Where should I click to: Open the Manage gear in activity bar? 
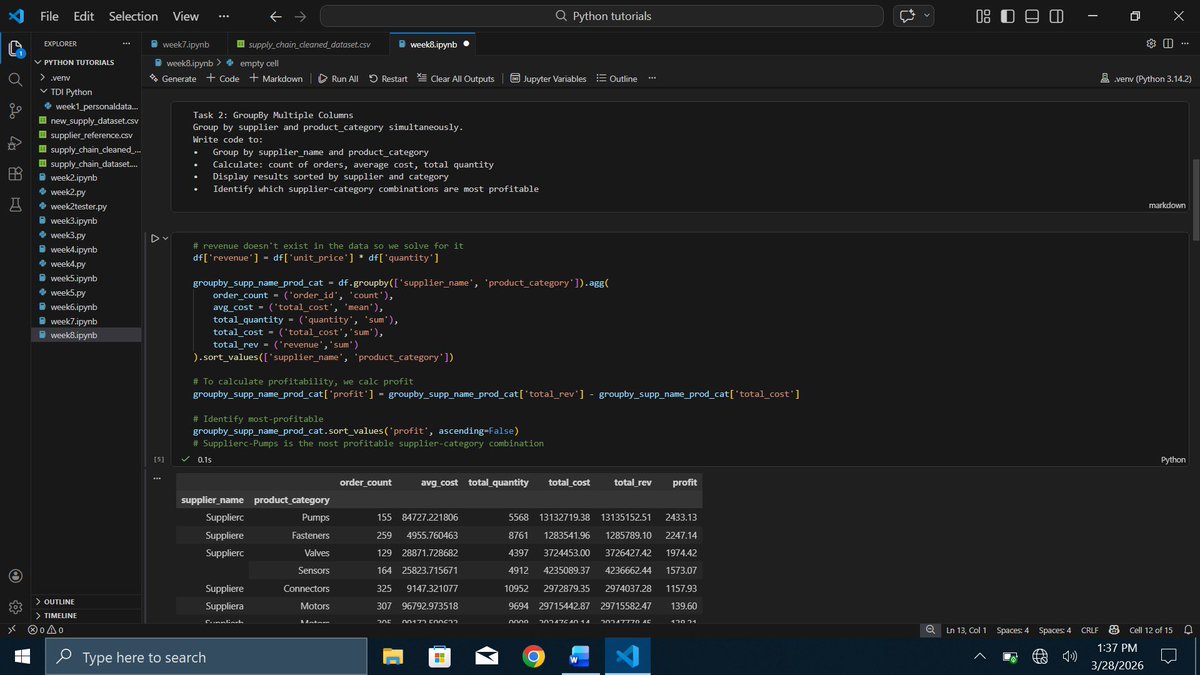(15, 607)
